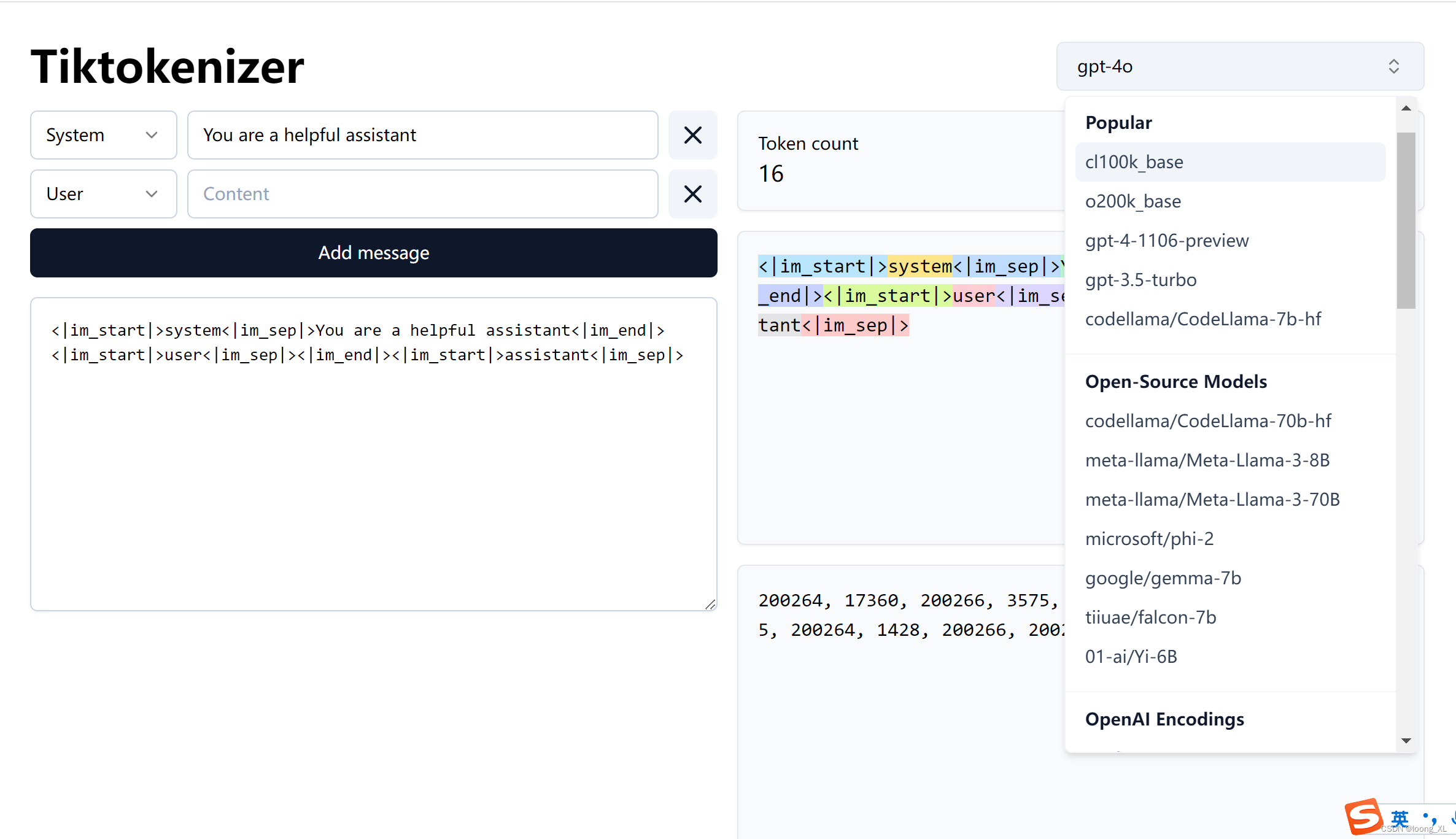Viewport: 1456px width, 839px height.
Task: Expand the gpt-4o model dropdown
Action: pos(1240,65)
